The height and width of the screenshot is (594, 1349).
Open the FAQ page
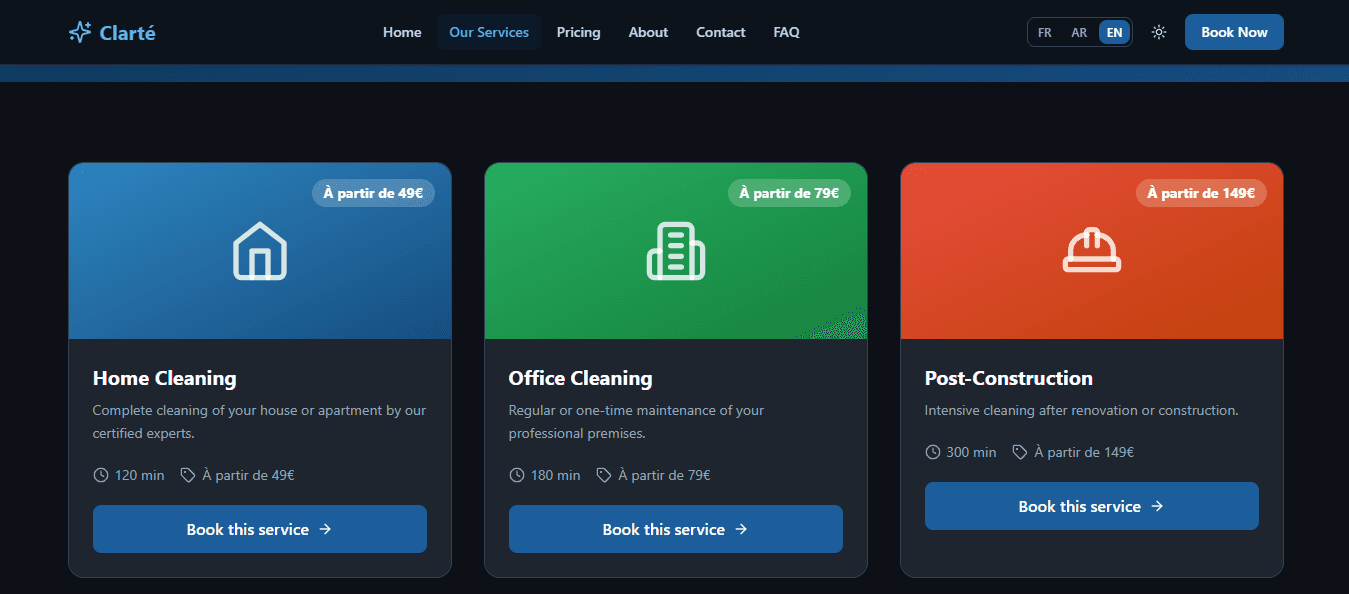pos(786,32)
